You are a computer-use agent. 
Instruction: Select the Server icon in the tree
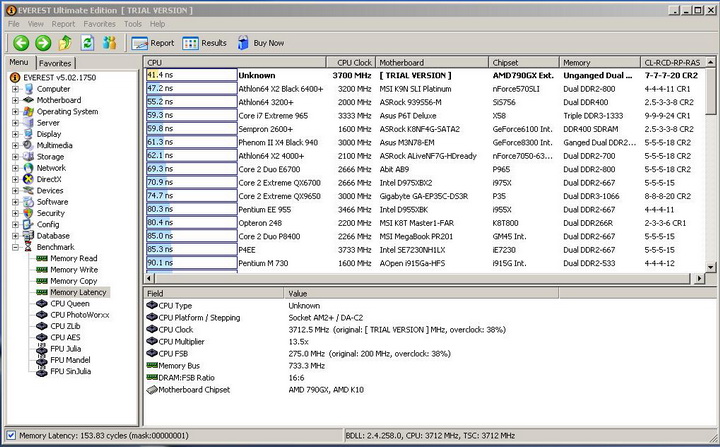pyautogui.click(x=28, y=123)
